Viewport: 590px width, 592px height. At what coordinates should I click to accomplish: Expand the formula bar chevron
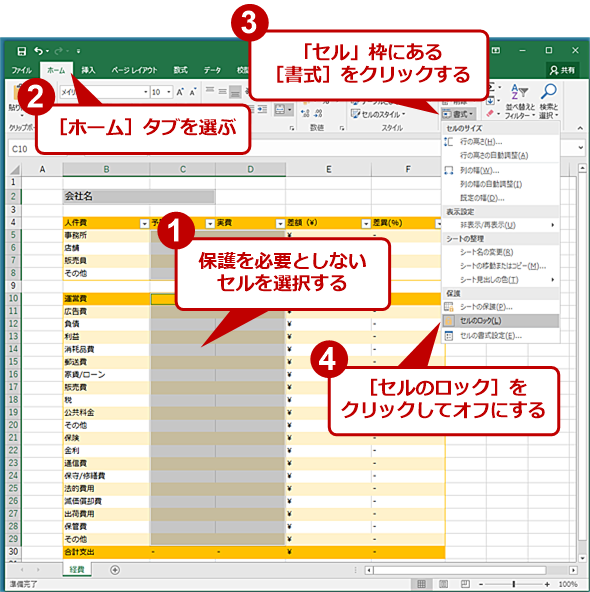[580, 148]
